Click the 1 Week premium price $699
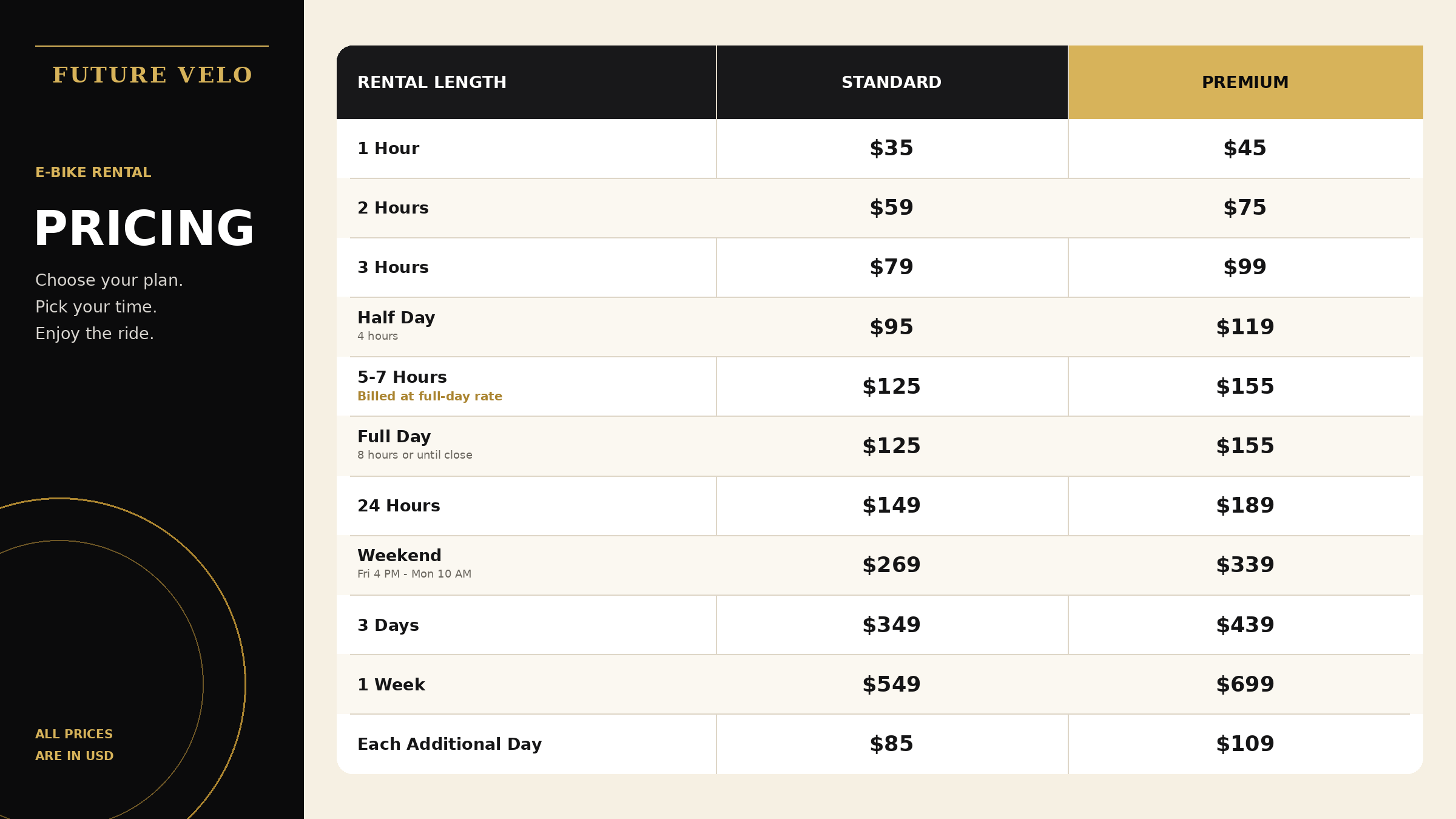Viewport: 1456px width, 819px height. (x=1245, y=684)
